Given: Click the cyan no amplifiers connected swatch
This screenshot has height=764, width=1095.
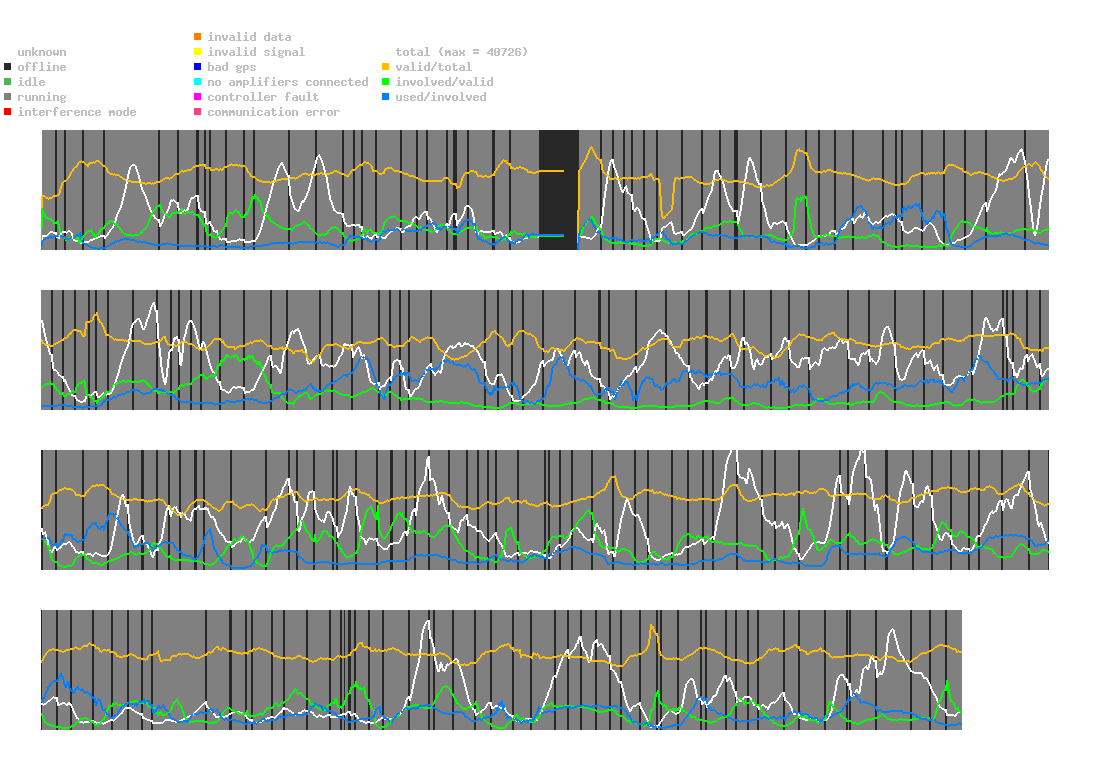Looking at the screenshot, I should [x=198, y=82].
